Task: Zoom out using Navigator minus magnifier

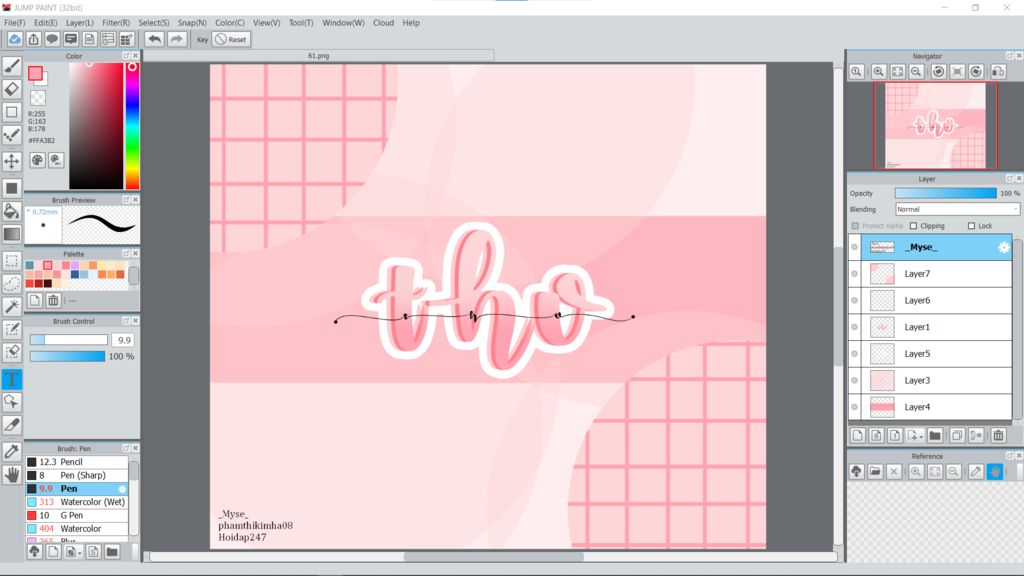Action: (916, 72)
